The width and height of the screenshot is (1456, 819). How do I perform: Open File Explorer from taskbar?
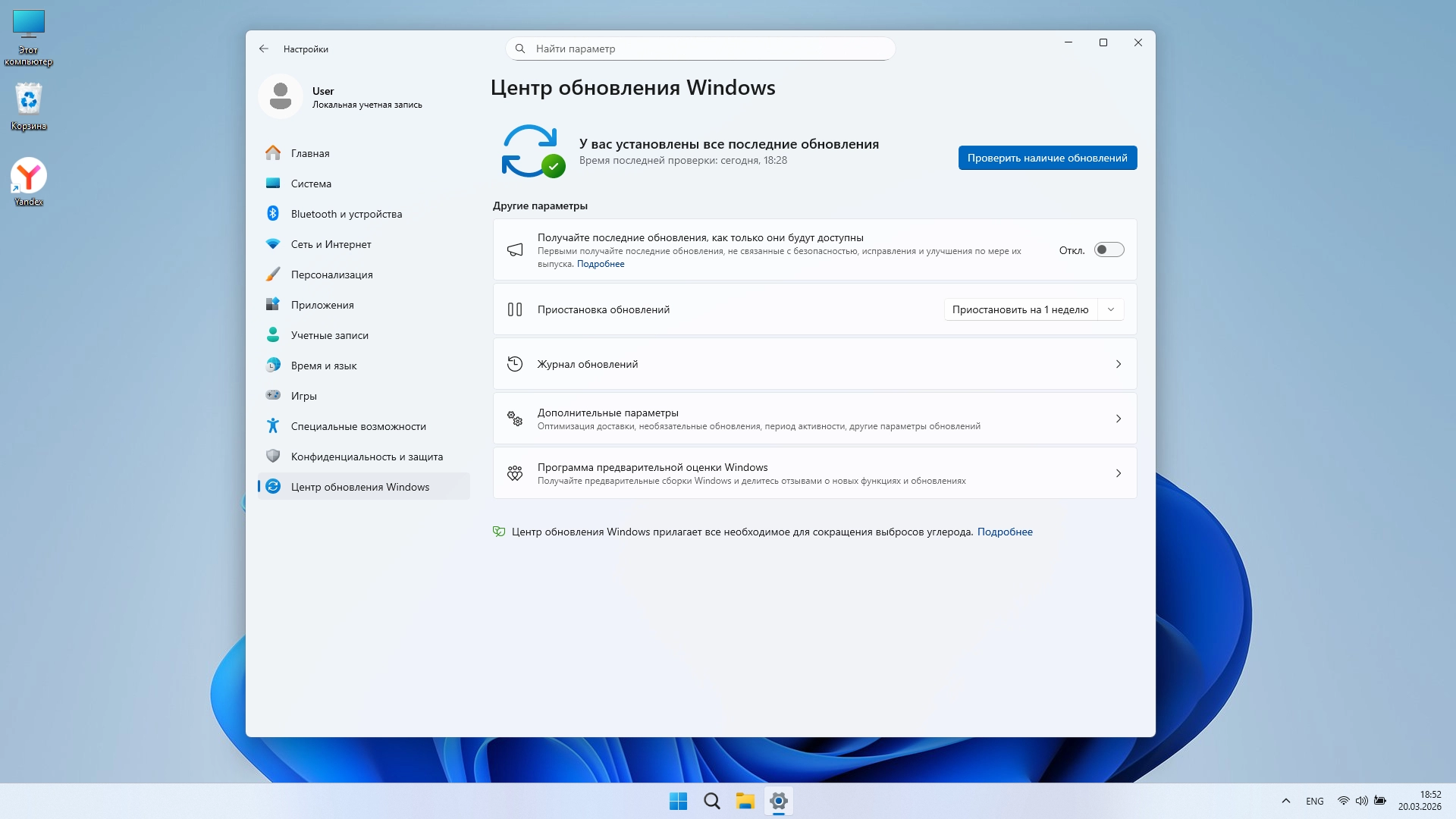[x=745, y=801]
